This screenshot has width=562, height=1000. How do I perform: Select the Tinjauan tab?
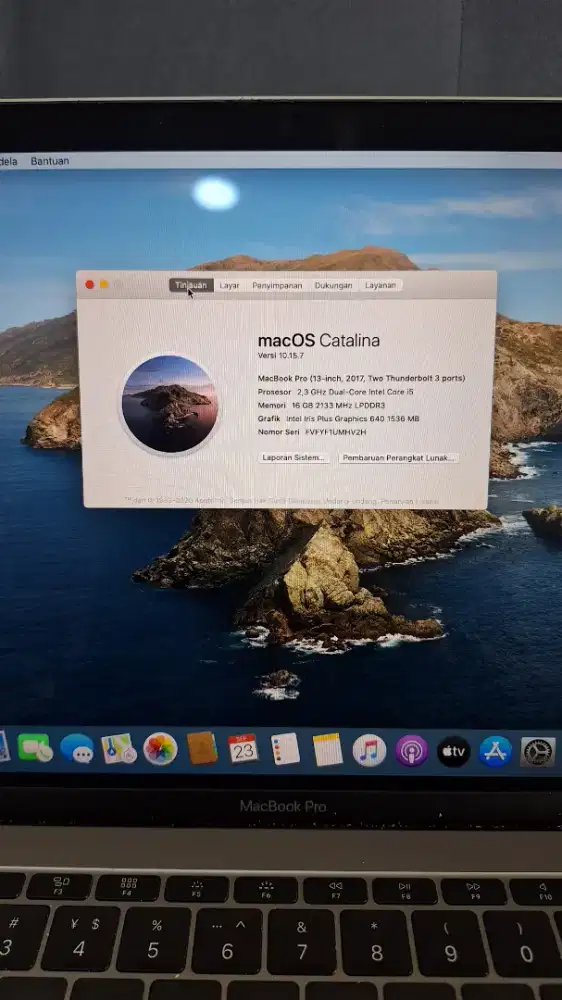(191, 285)
